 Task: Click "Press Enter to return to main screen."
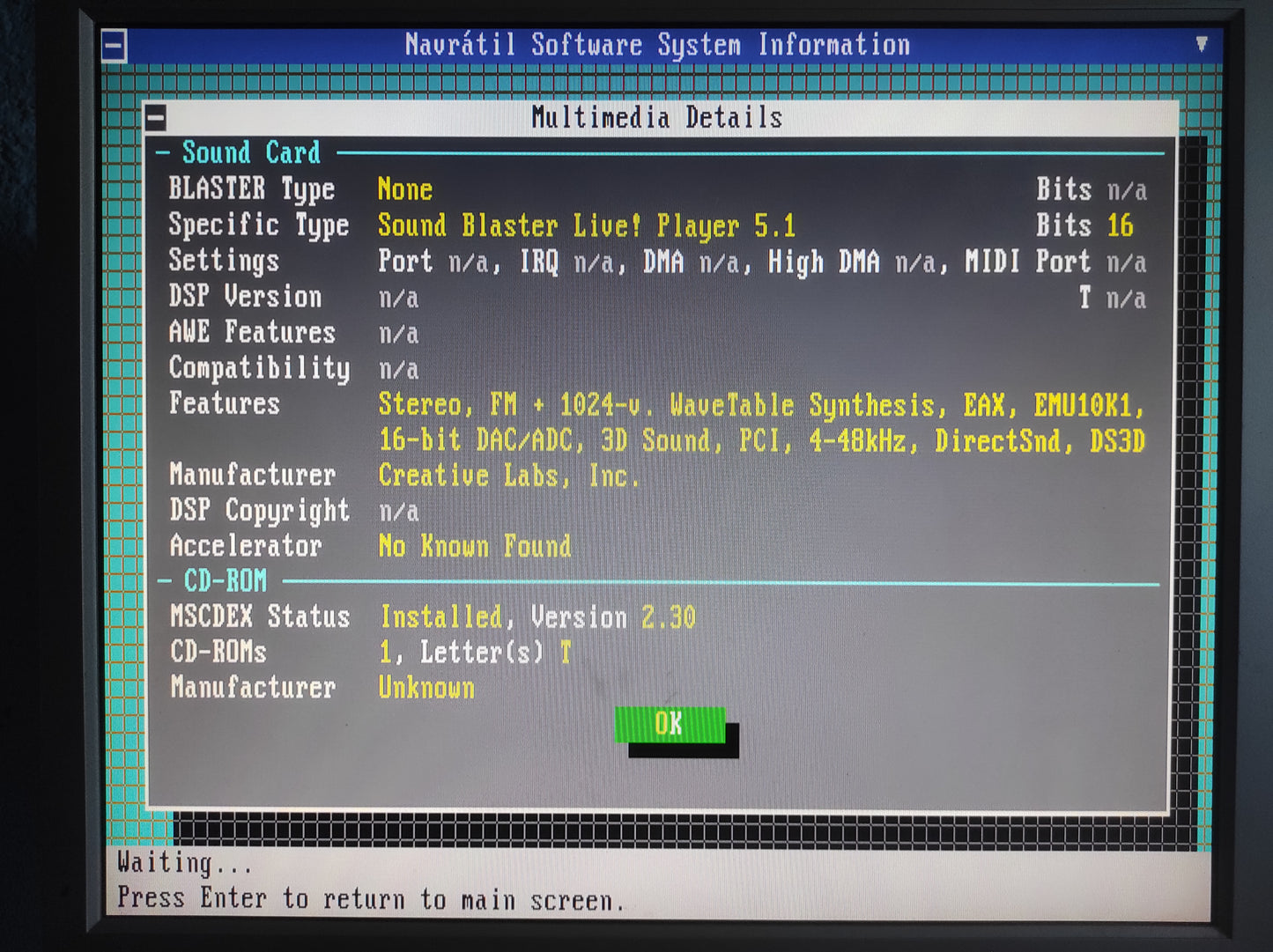(371, 899)
